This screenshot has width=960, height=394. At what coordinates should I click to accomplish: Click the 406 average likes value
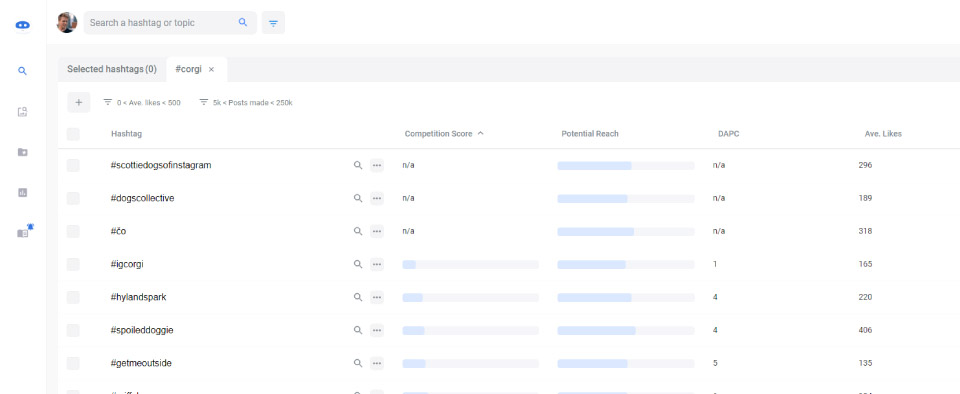pos(865,330)
